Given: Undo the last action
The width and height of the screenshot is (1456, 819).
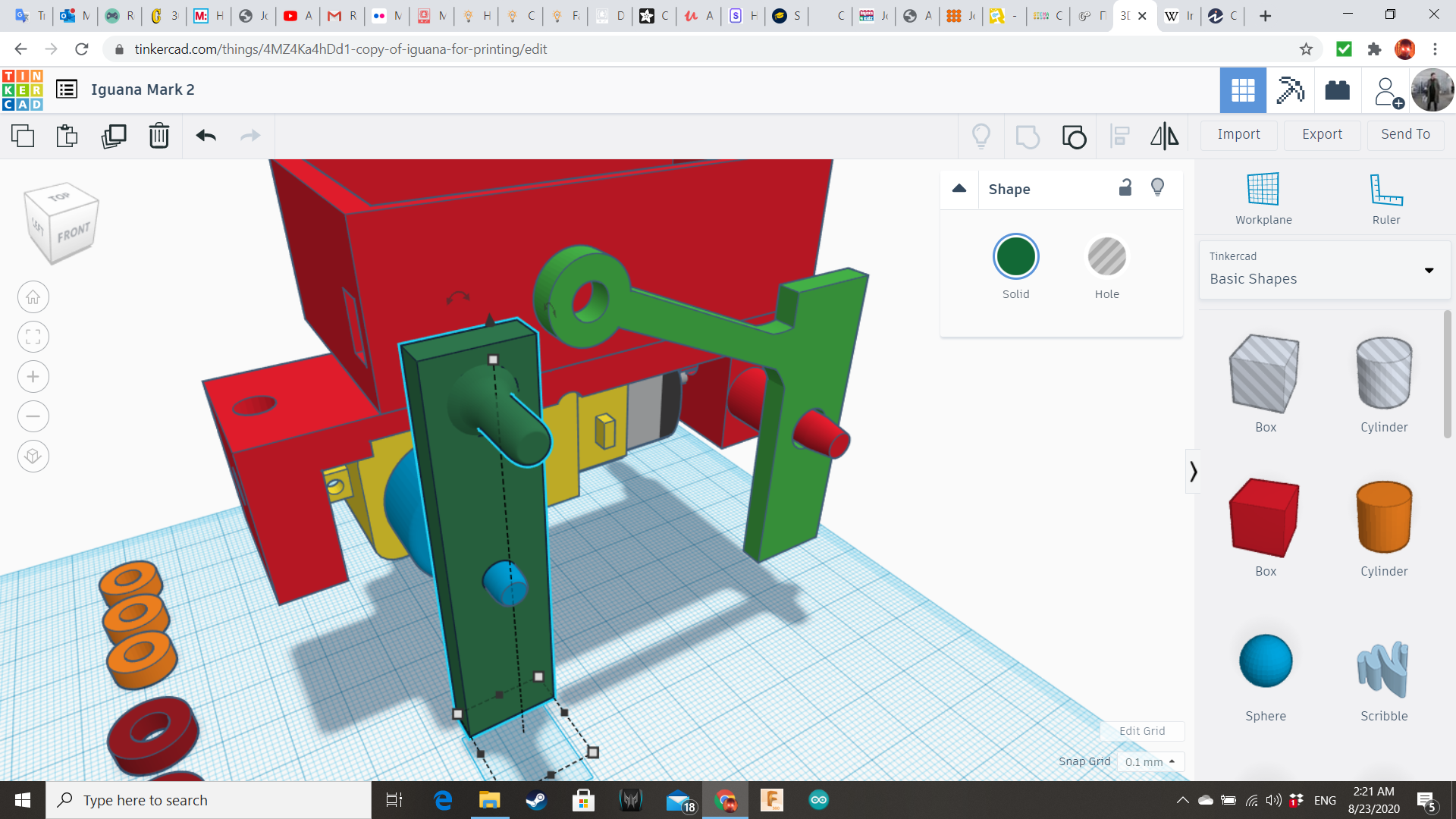Looking at the screenshot, I should [206, 136].
